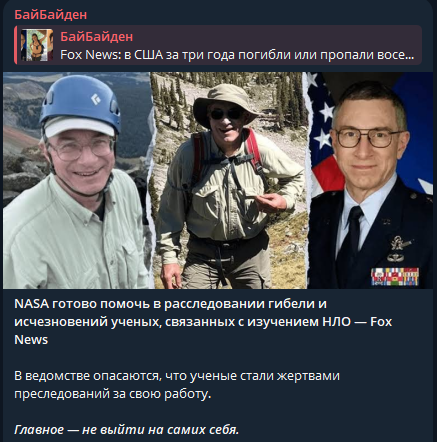Click the medal ribbon rack on the uniform
This screenshot has height=442, width=437.
coord(395,276)
